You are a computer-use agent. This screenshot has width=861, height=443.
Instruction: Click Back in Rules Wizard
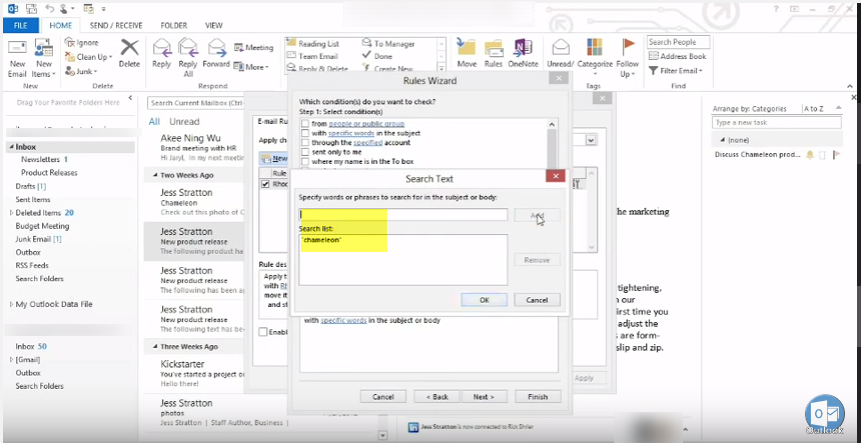437,396
